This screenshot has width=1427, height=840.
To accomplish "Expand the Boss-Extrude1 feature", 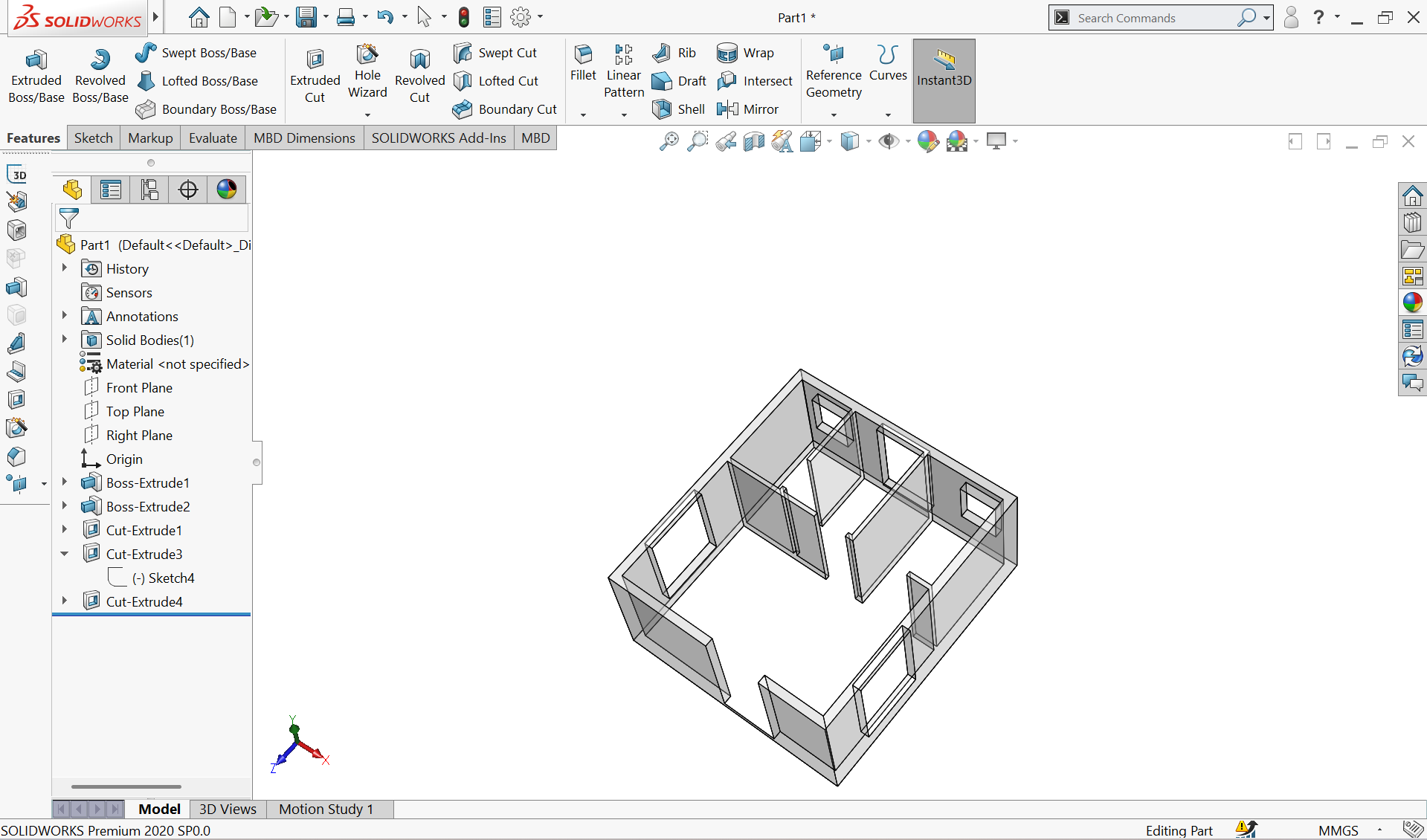I will point(65,482).
